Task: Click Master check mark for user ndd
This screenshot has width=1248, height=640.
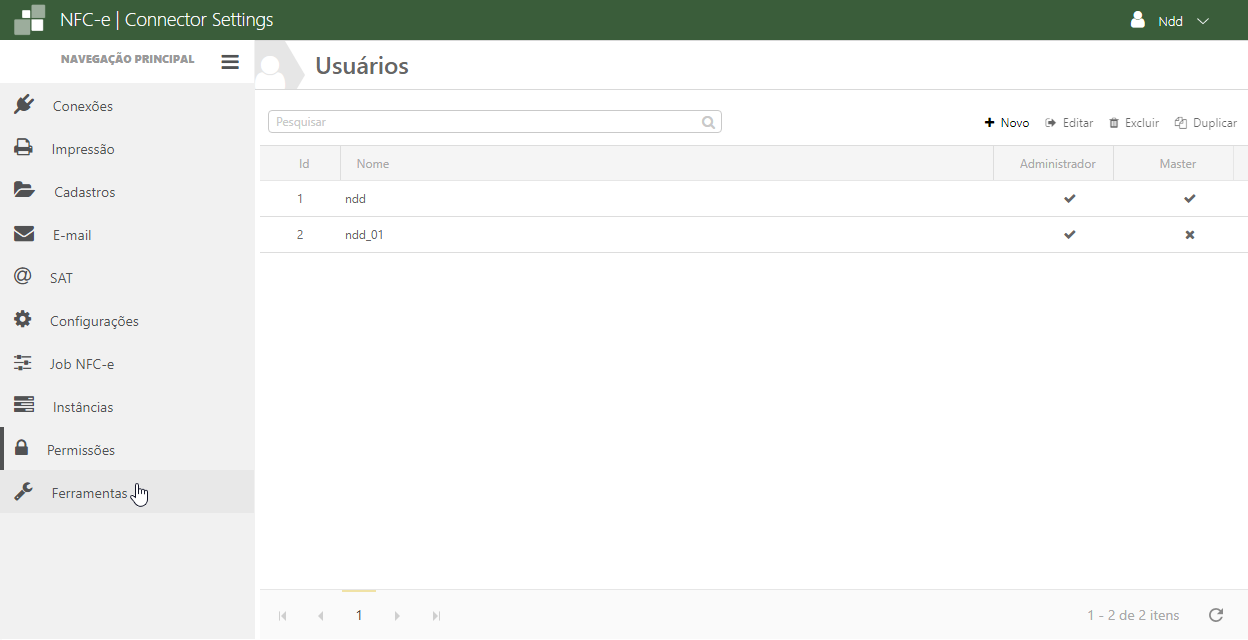Action: [x=1189, y=199]
